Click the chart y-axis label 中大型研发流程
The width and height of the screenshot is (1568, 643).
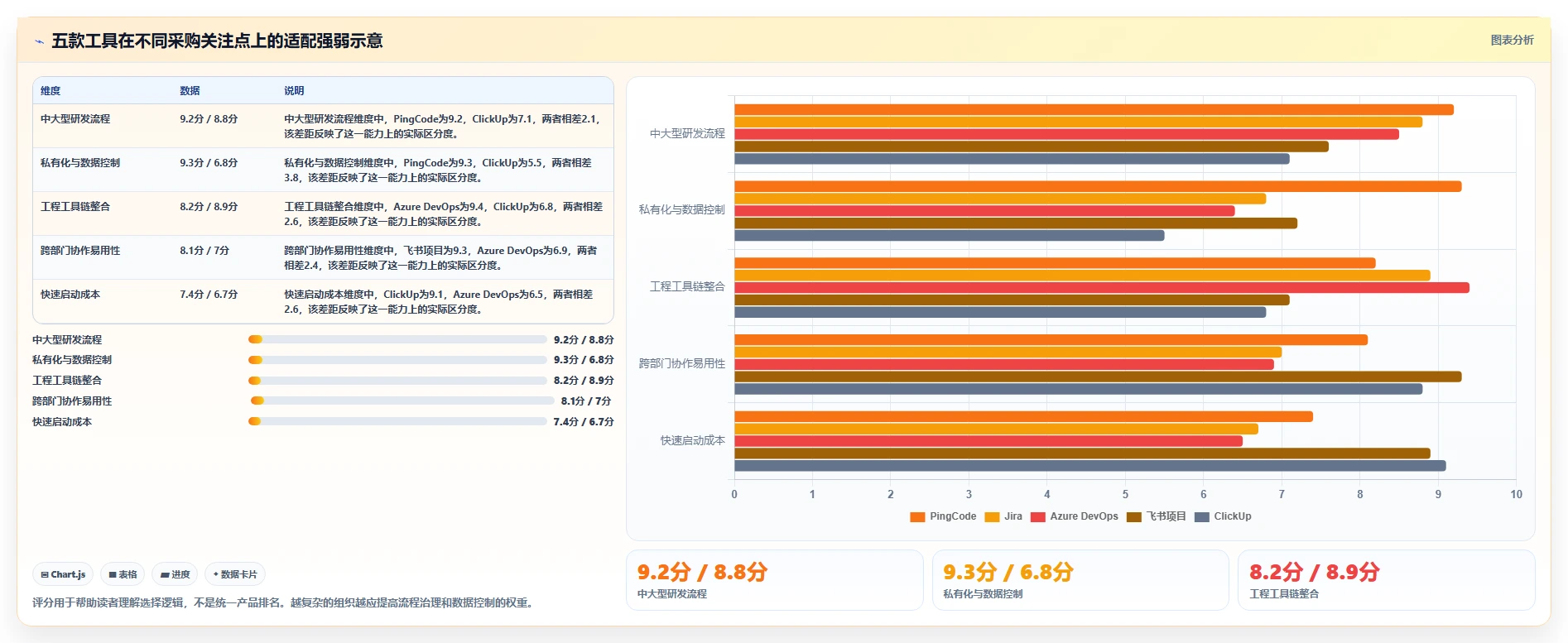click(687, 133)
